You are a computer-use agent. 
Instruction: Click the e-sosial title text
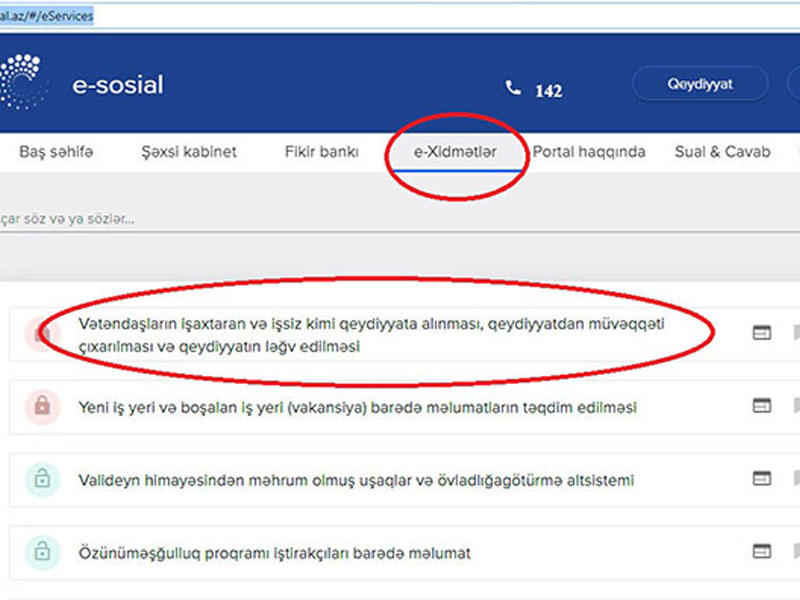pos(118,85)
